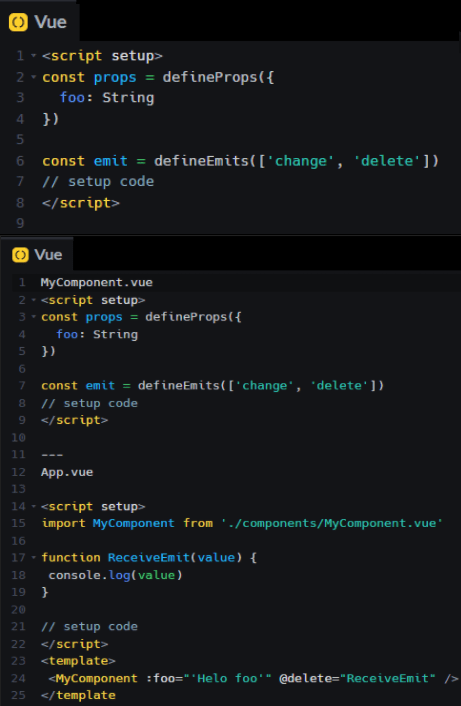Click the '// setup code' comment on line 8, lower block
This screenshot has height=706, width=461.
pos(90,403)
